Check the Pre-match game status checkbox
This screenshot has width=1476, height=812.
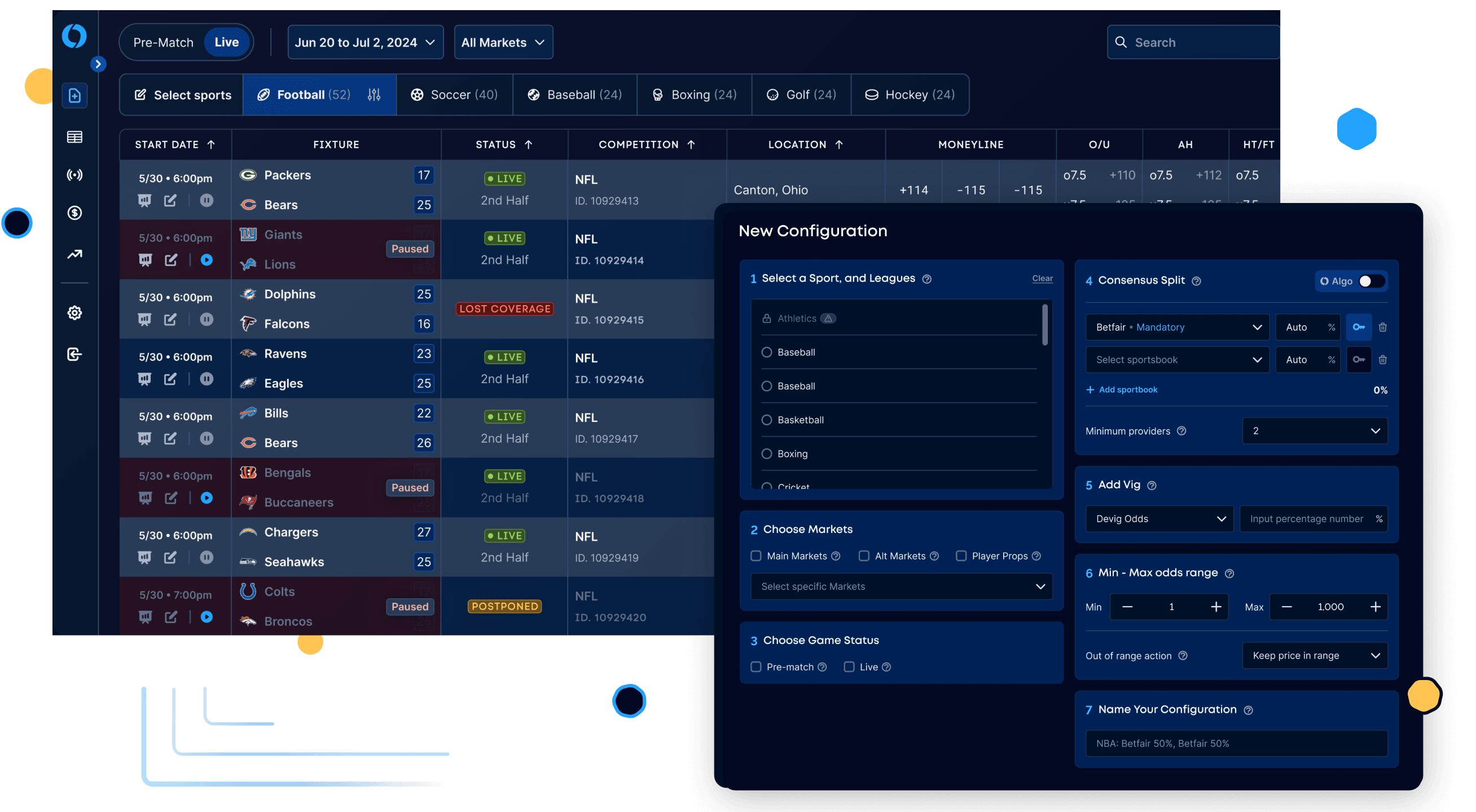[755, 667]
